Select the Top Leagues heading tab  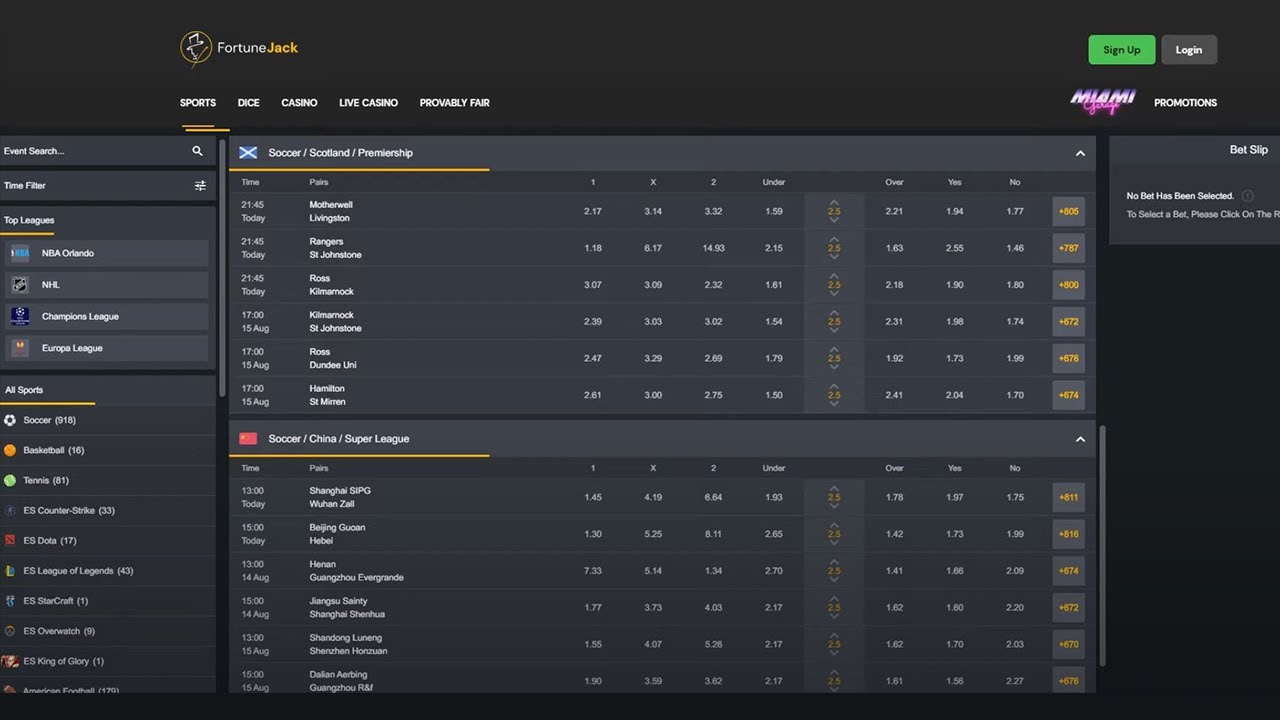point(29,220)
